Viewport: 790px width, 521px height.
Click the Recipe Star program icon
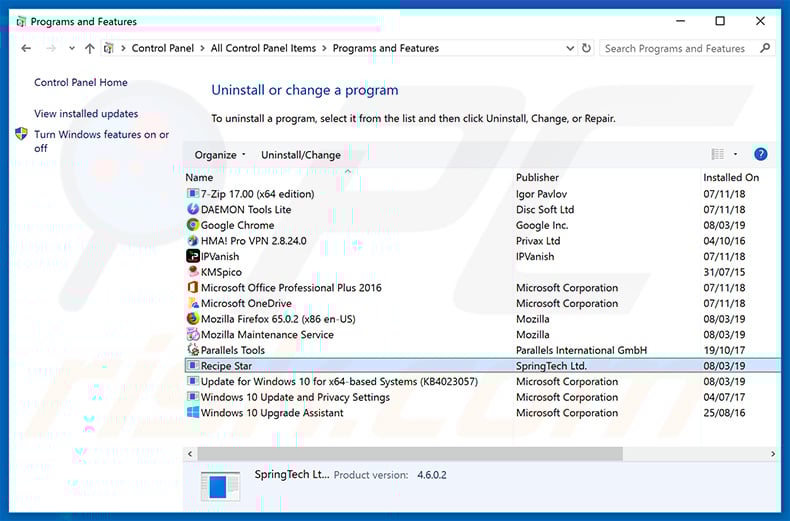(193, 365)
